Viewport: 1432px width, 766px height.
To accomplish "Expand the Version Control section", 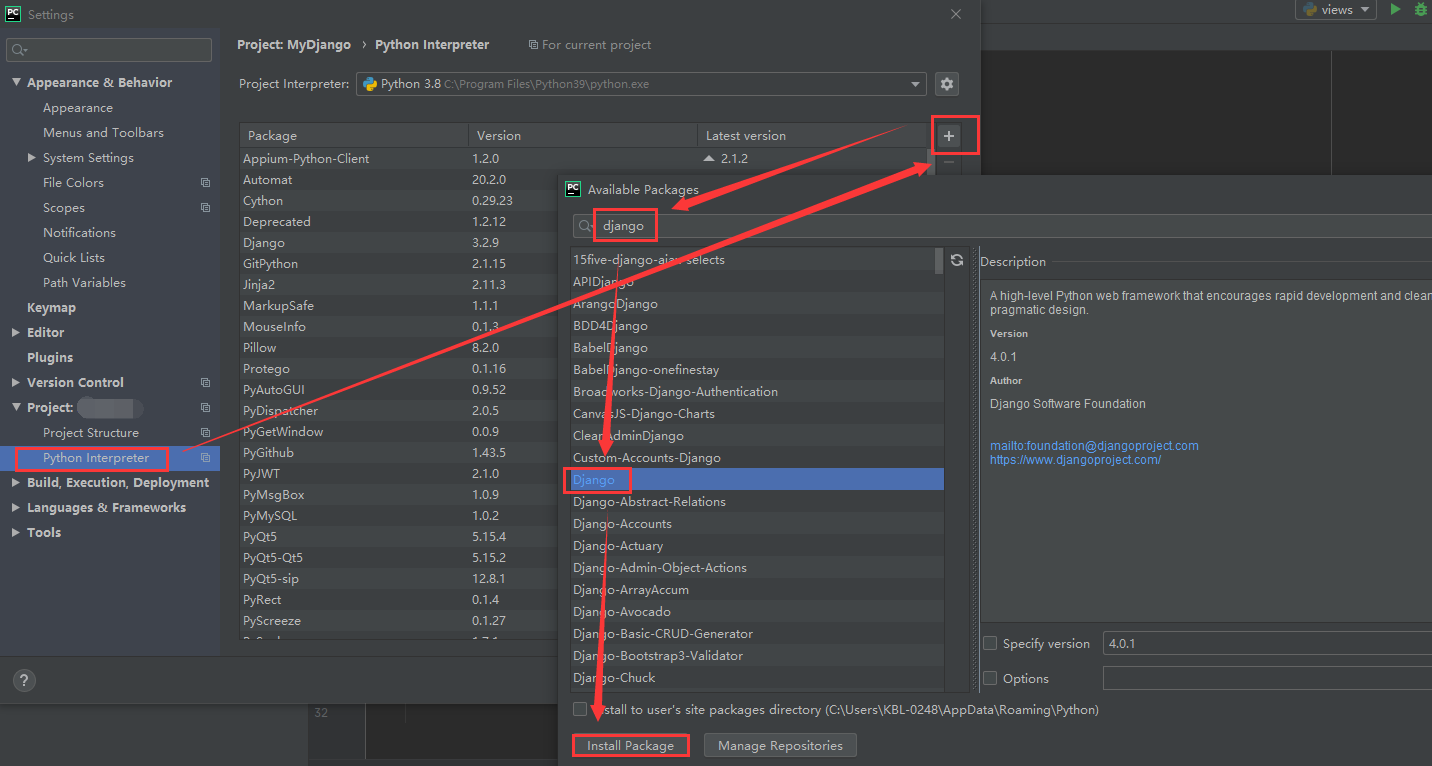I will 16,383.
